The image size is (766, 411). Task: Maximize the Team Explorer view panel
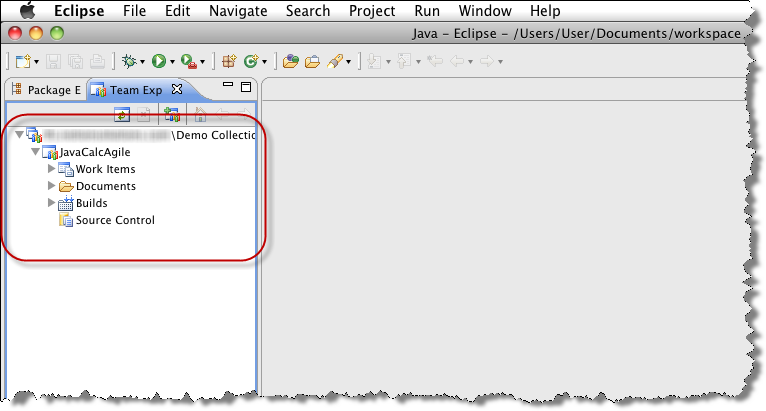246,87
